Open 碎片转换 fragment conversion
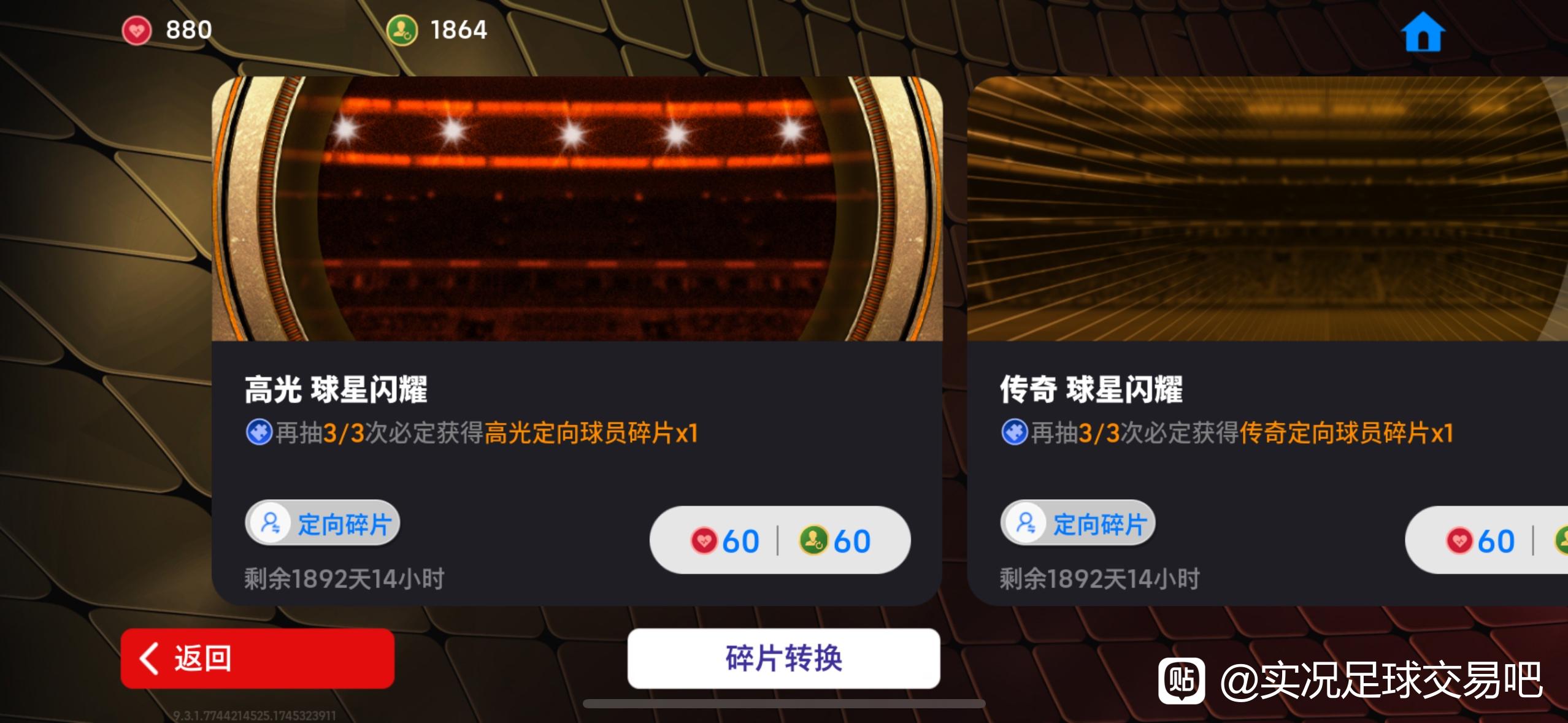 tap(783, 659)
